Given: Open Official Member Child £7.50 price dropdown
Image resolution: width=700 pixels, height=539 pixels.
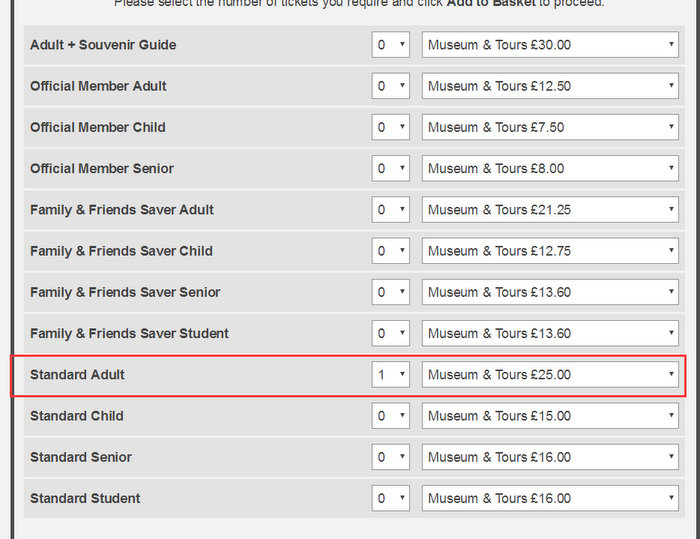Looking at the screenshot, I should coord(550,127).
